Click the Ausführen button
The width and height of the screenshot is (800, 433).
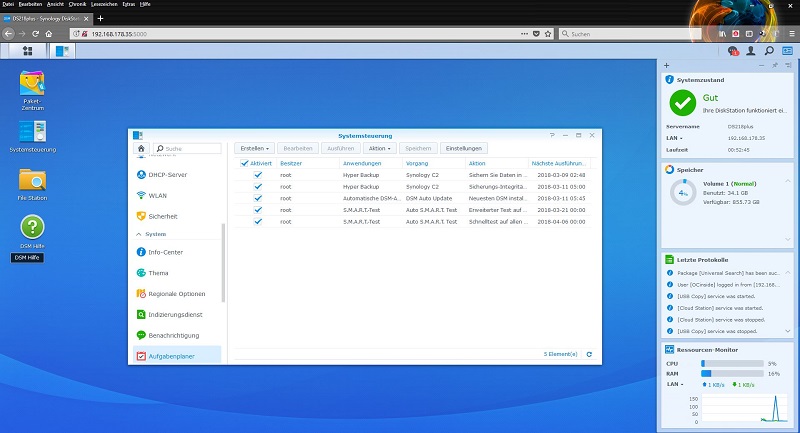tap(341, 148)
